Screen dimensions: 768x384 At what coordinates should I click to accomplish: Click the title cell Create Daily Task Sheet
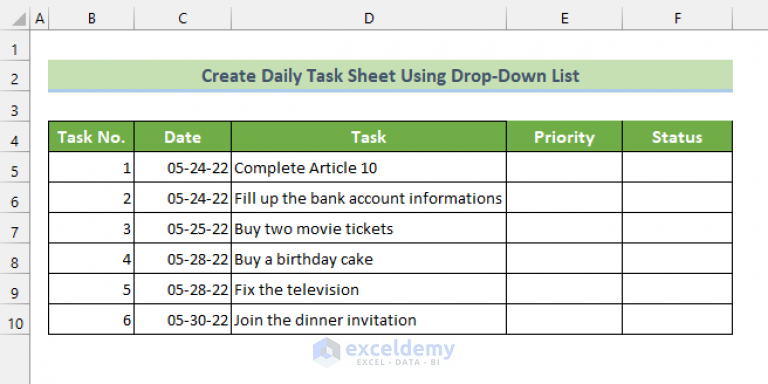[x=390, y=75]
